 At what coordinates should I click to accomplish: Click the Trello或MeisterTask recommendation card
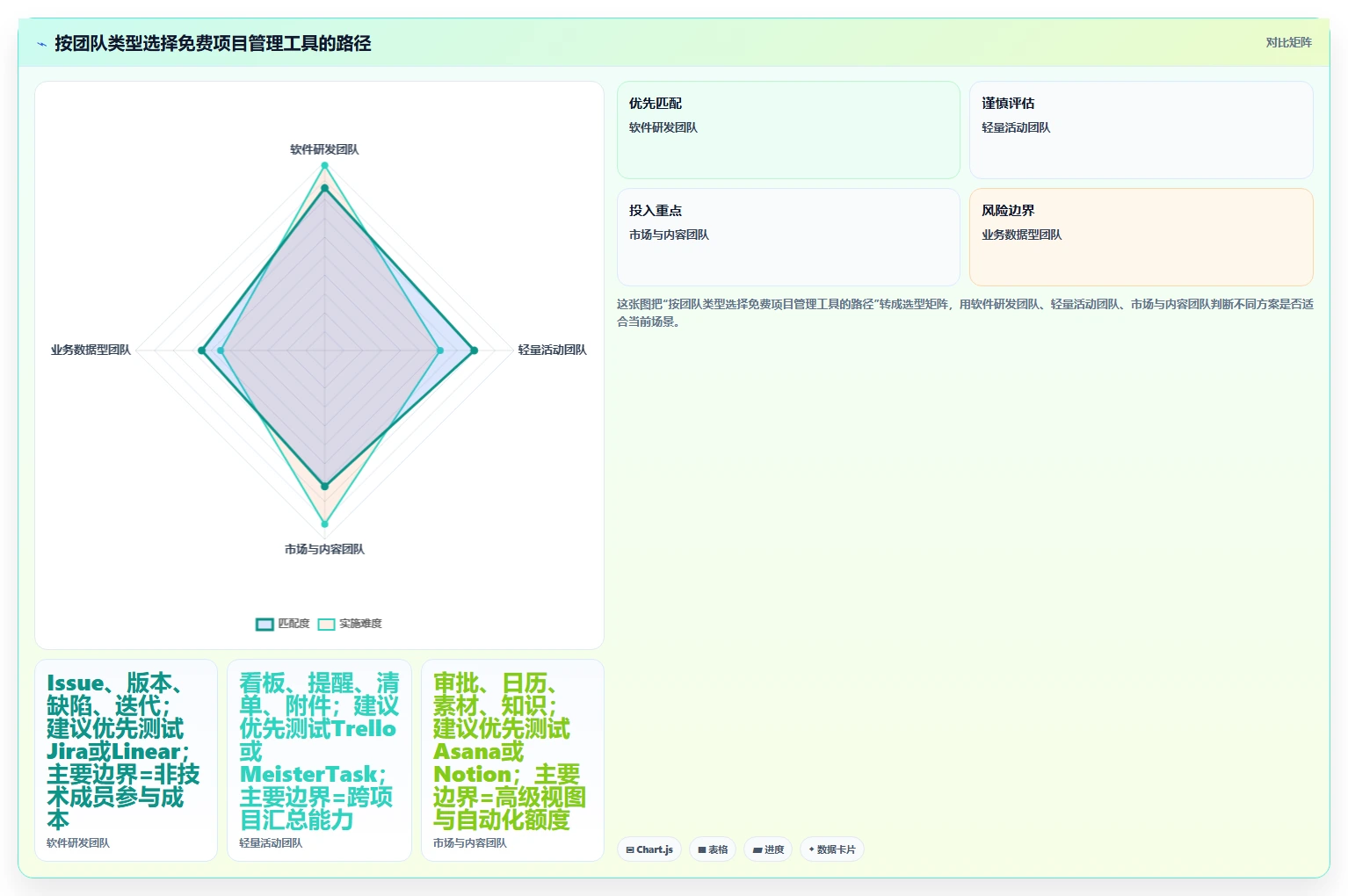pos(319,760)
